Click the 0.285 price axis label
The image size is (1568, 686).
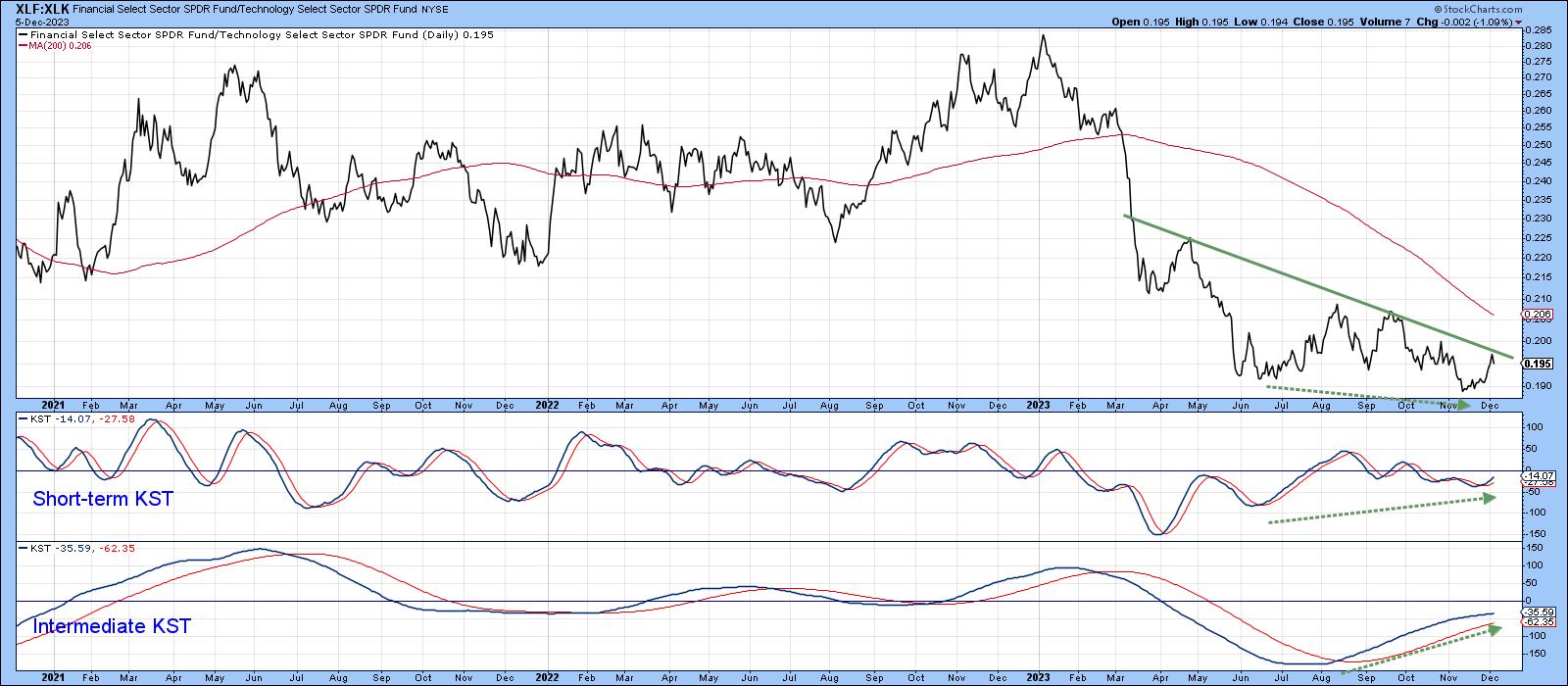coord(1538,31)
